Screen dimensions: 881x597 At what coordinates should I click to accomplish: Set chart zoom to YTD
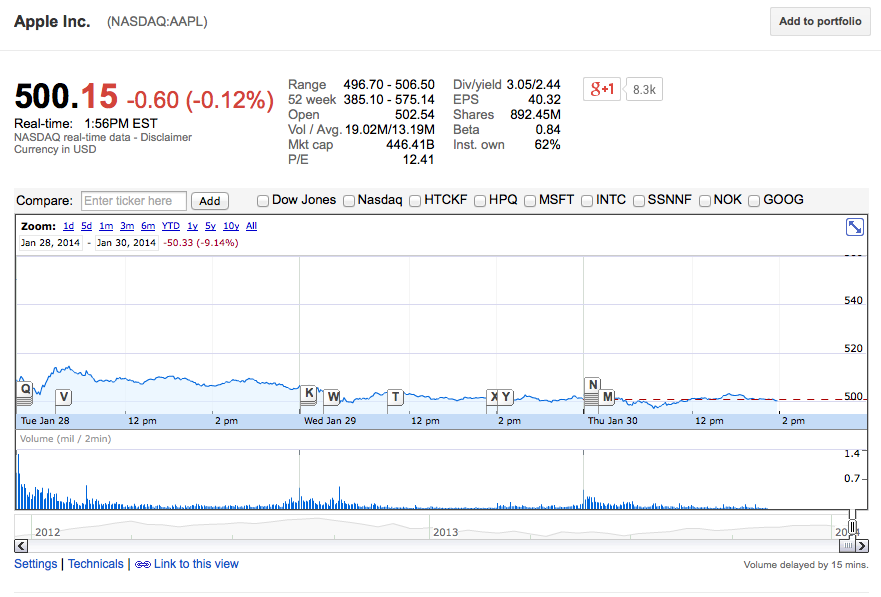(171, 226)
